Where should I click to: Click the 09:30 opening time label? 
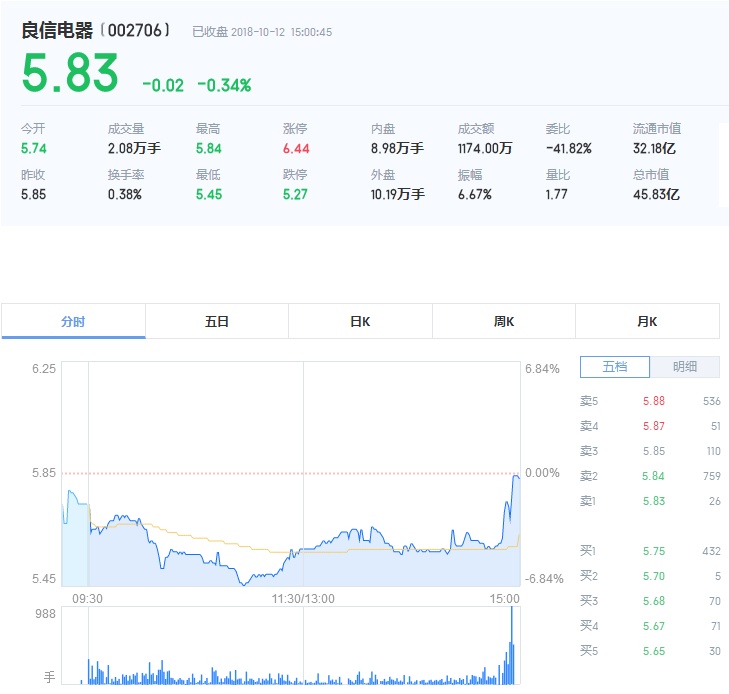click(87, 599)
